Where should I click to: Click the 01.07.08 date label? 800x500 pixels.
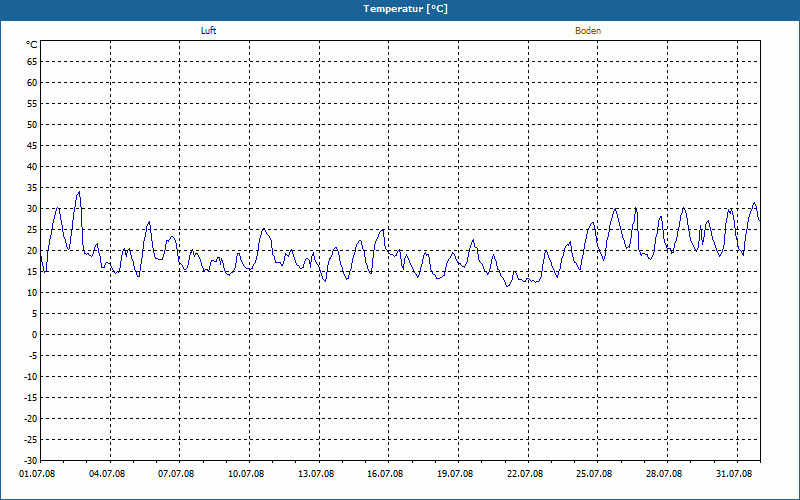[x=37, y=473]
